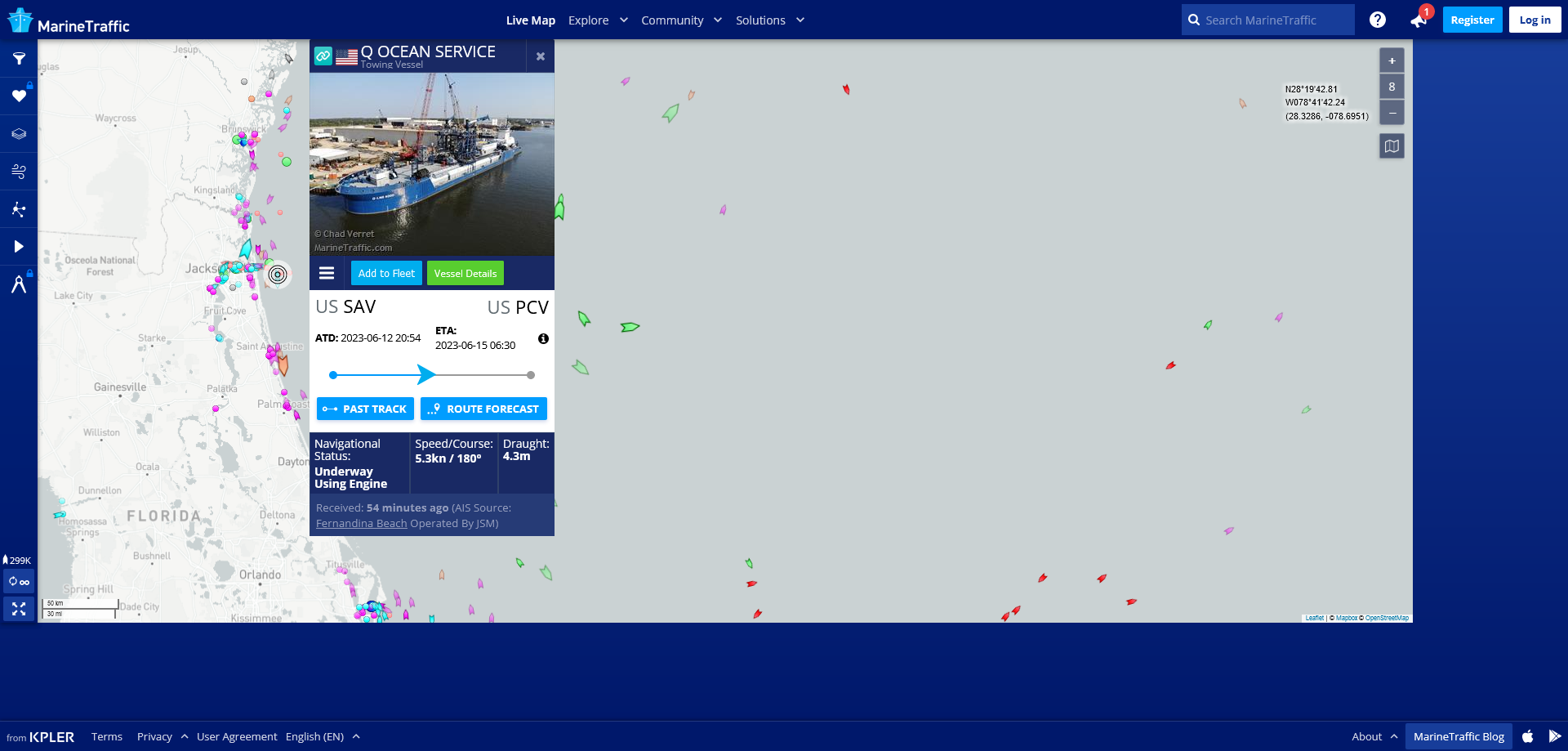Open the density maps nodes icon
Screen dimensions: 1568x751
(x=19, y=209)
